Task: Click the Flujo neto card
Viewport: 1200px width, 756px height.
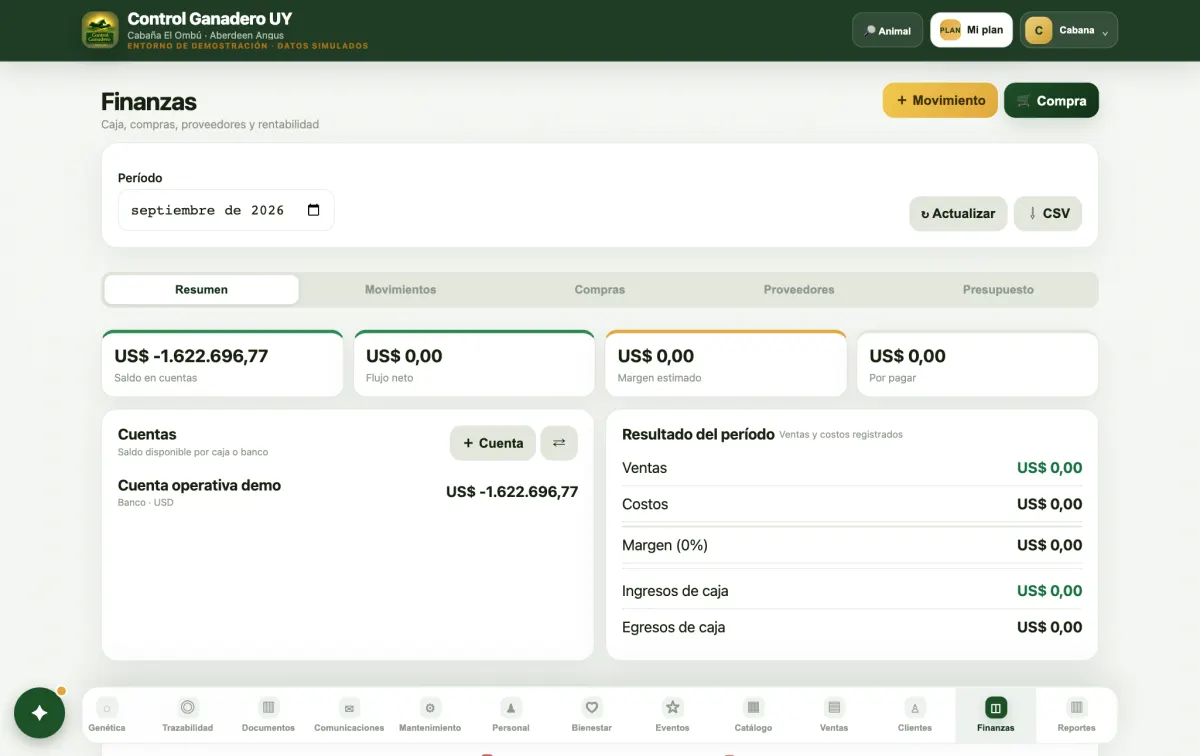Action: [x=474, y=364]
